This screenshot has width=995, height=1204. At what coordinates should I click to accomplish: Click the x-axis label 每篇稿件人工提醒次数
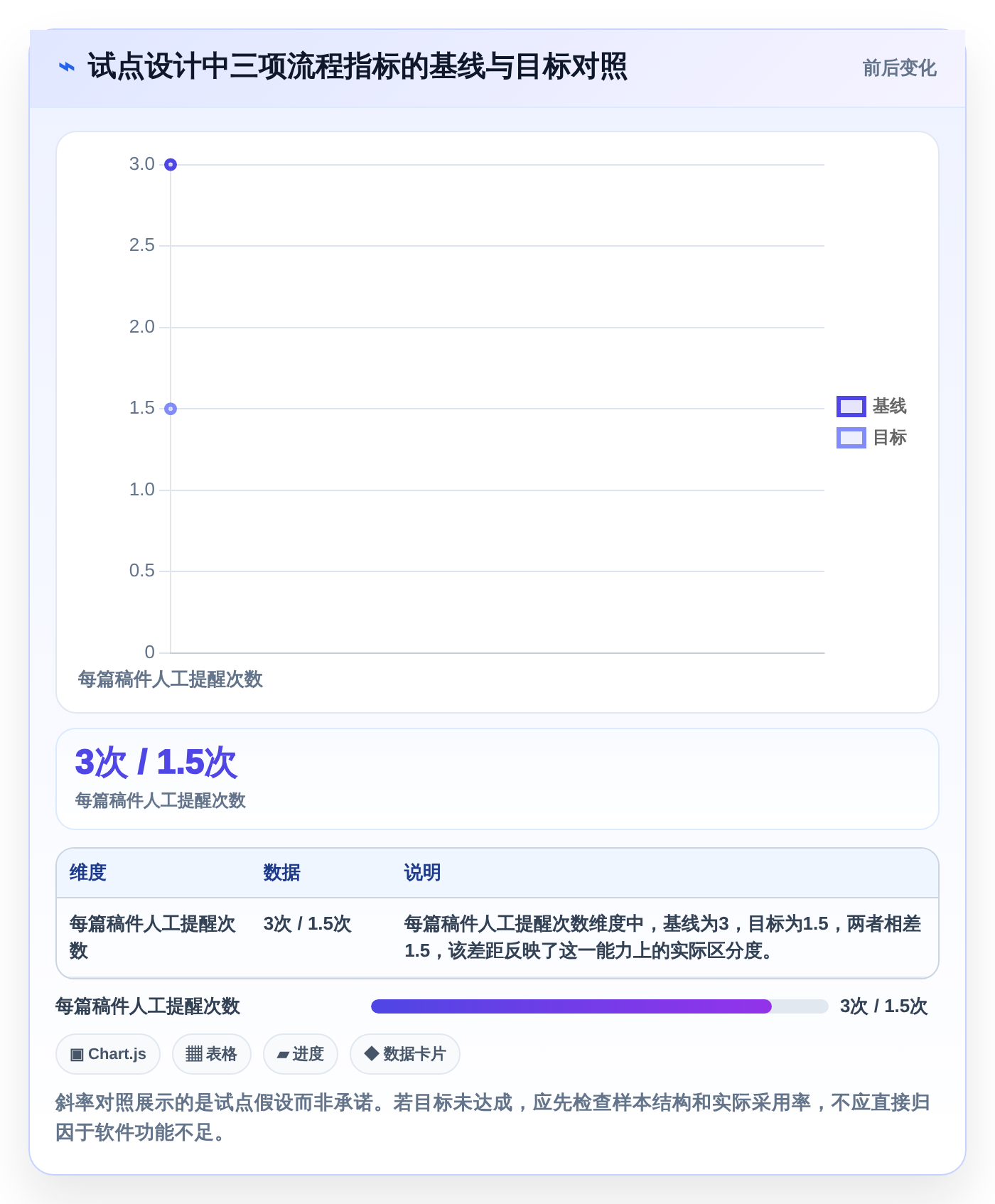(x=171, y=679)
